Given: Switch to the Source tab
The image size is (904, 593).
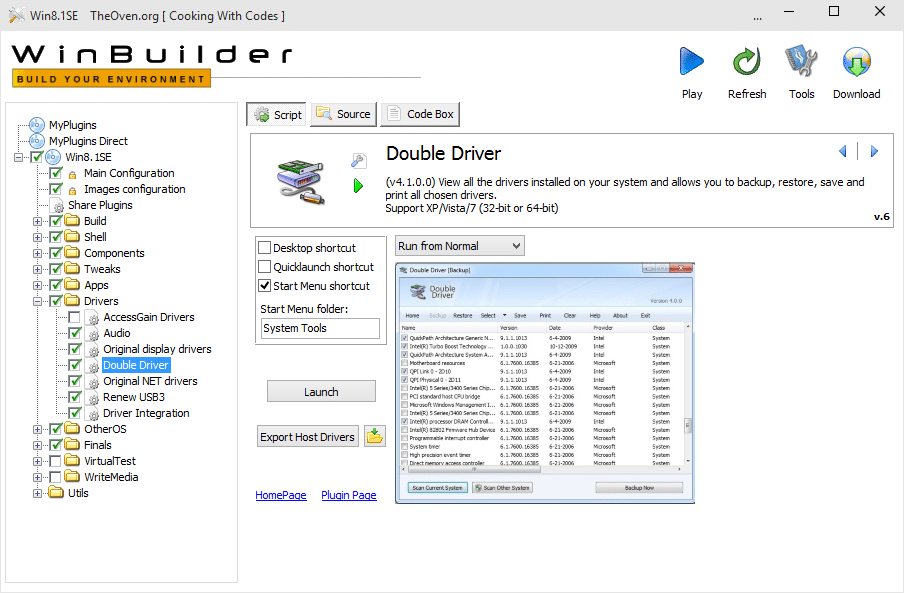Looking at the screenshot, I should (344, 114).
